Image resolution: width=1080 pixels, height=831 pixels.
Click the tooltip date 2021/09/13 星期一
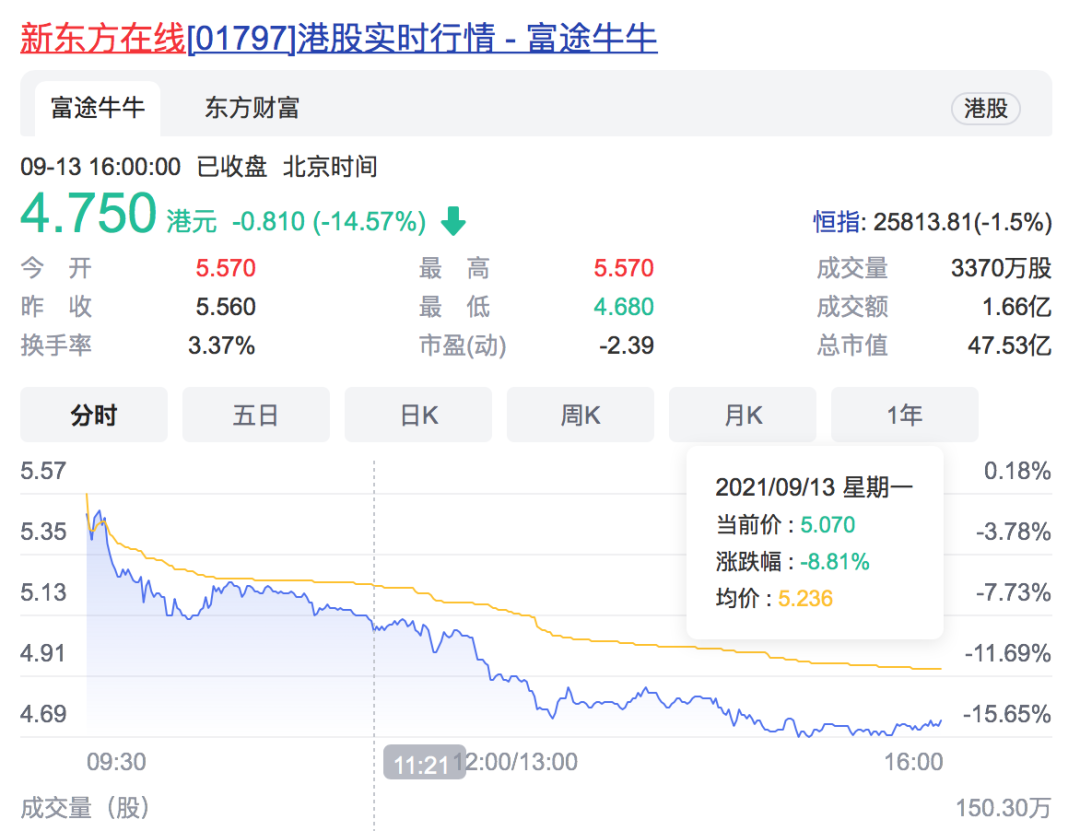[x=814, y=487]
